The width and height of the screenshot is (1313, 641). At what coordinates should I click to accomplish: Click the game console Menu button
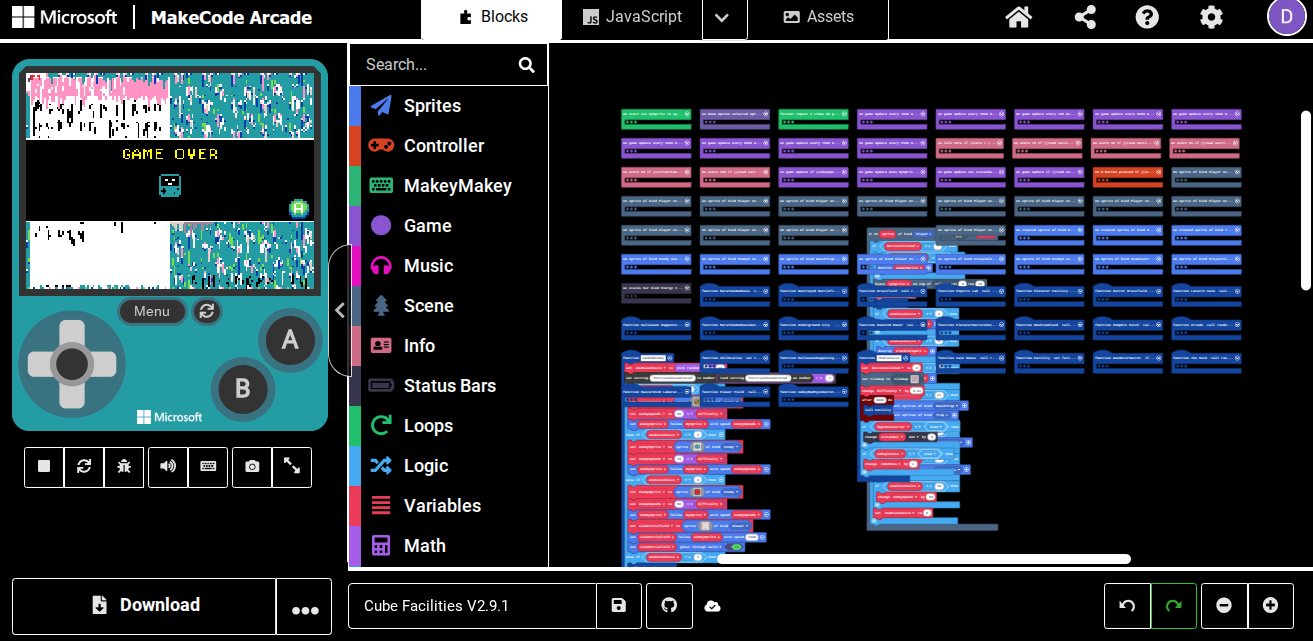[152, 311]
